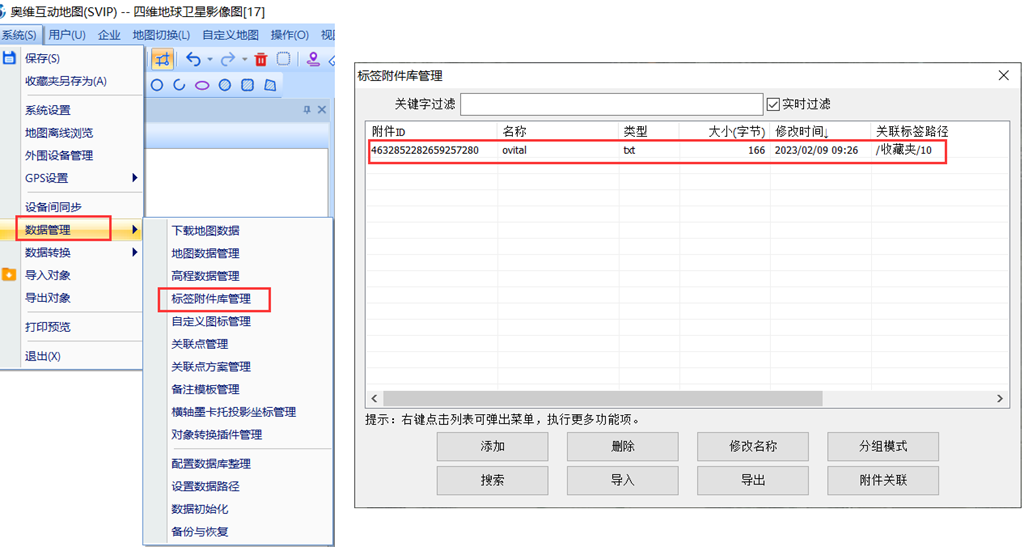The width and height of the screenshot is (1024, 547).
Task: Toggle the 实时过滤 checkbox
Action: coord(773,104)
